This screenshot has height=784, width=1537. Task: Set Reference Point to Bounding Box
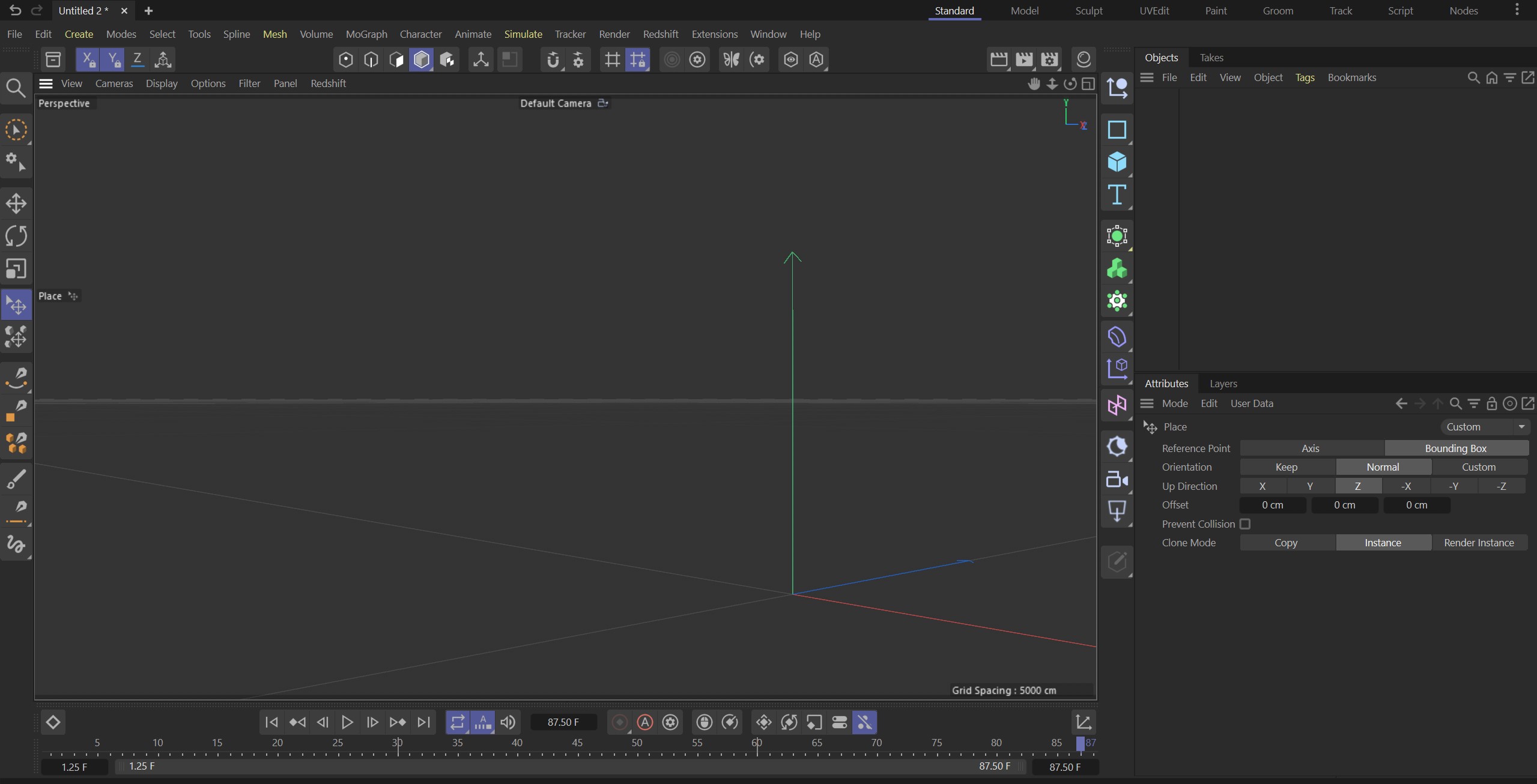[x=1457, y=448]
